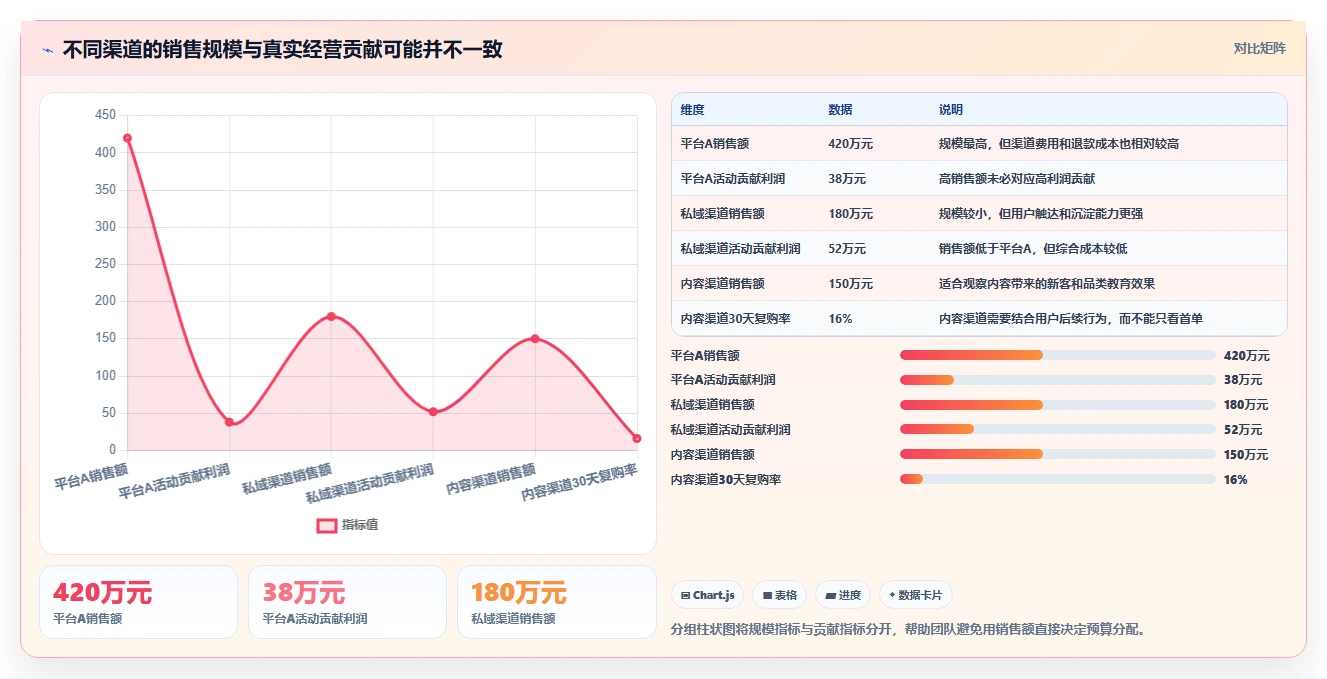The image size is (1327, 679).
Task: Click the x-axis label 私域渠道销售额
Action: coord(287,479)
